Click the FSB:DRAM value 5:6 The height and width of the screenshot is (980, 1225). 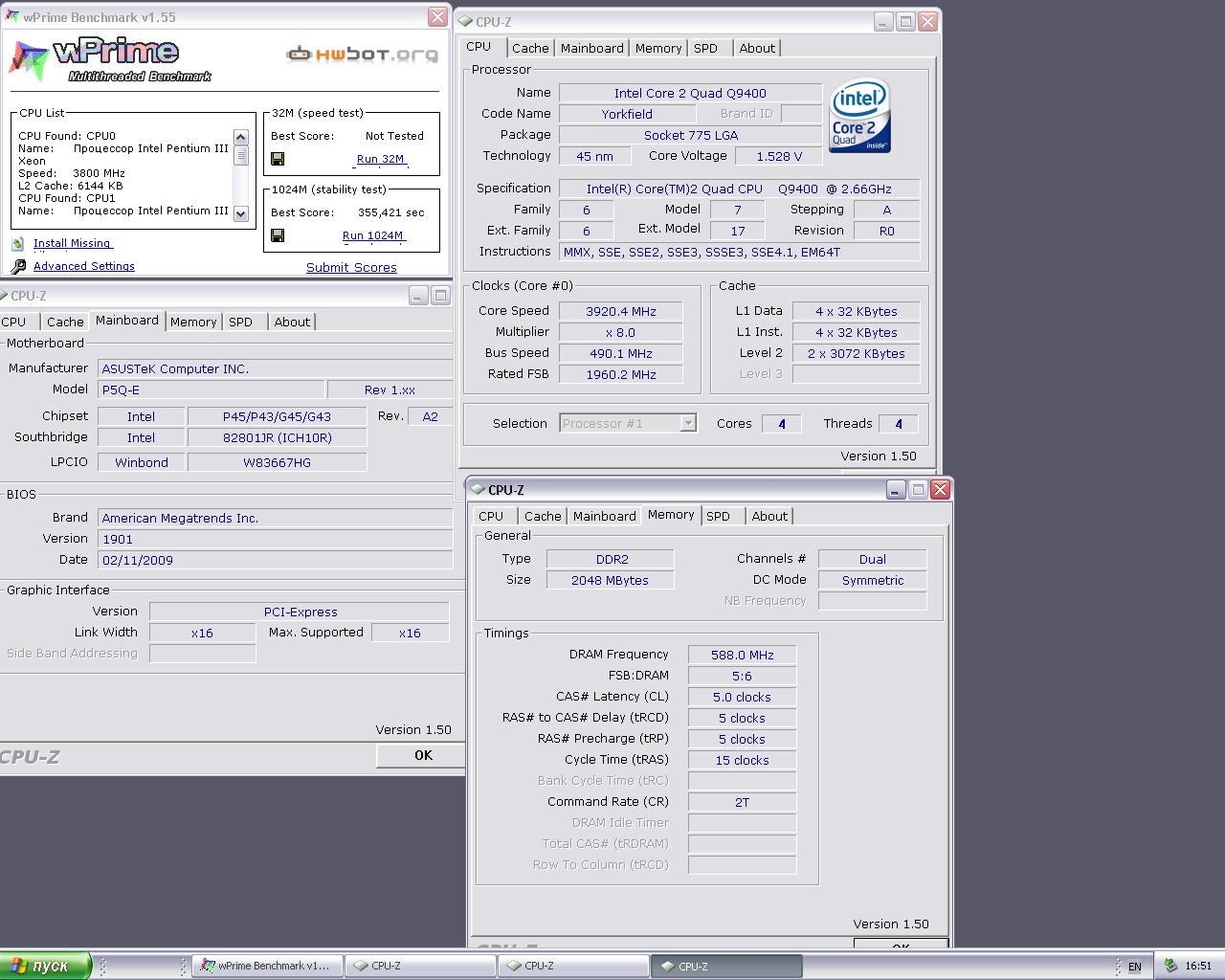[742, 676]
